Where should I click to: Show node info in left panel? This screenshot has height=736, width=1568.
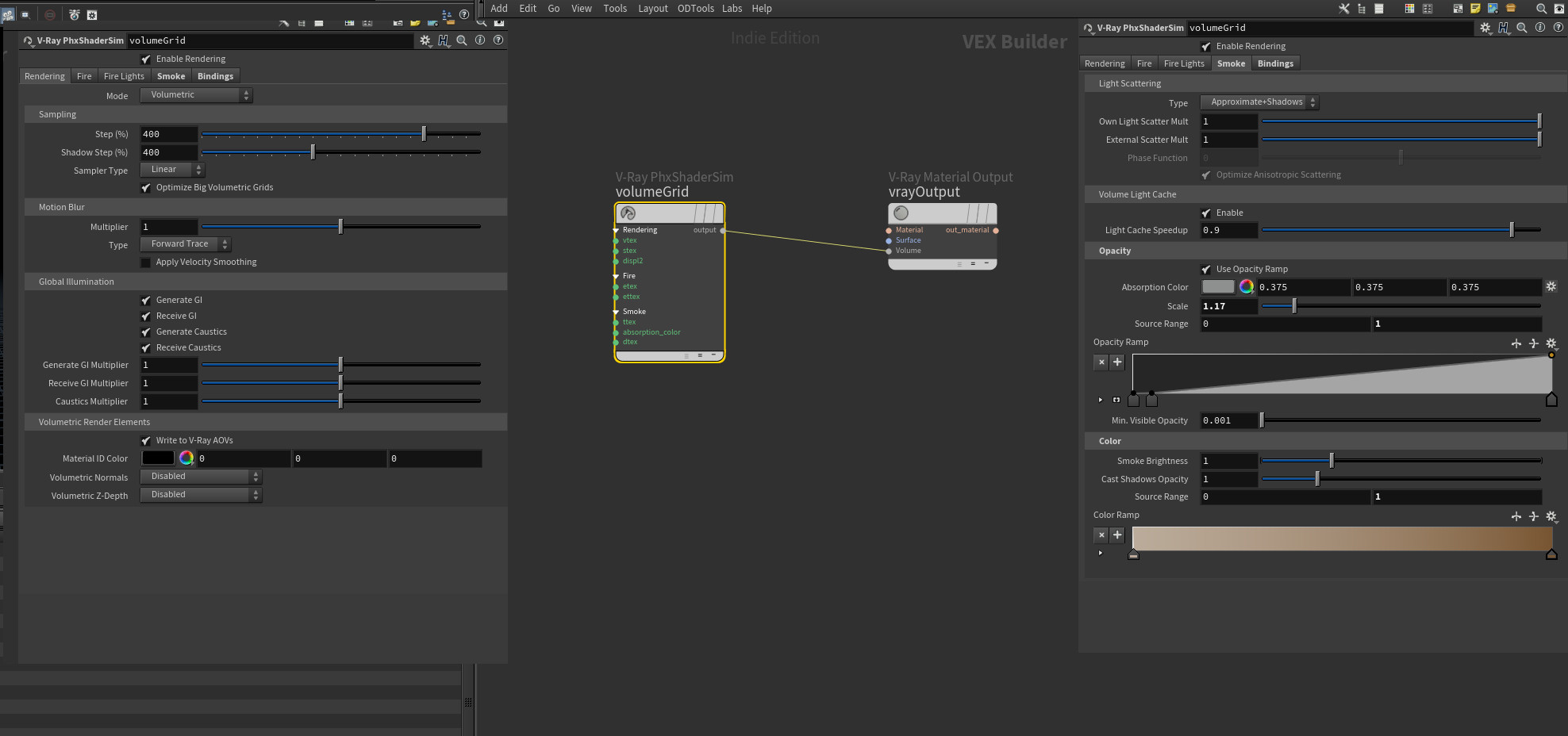coord(480,40)
